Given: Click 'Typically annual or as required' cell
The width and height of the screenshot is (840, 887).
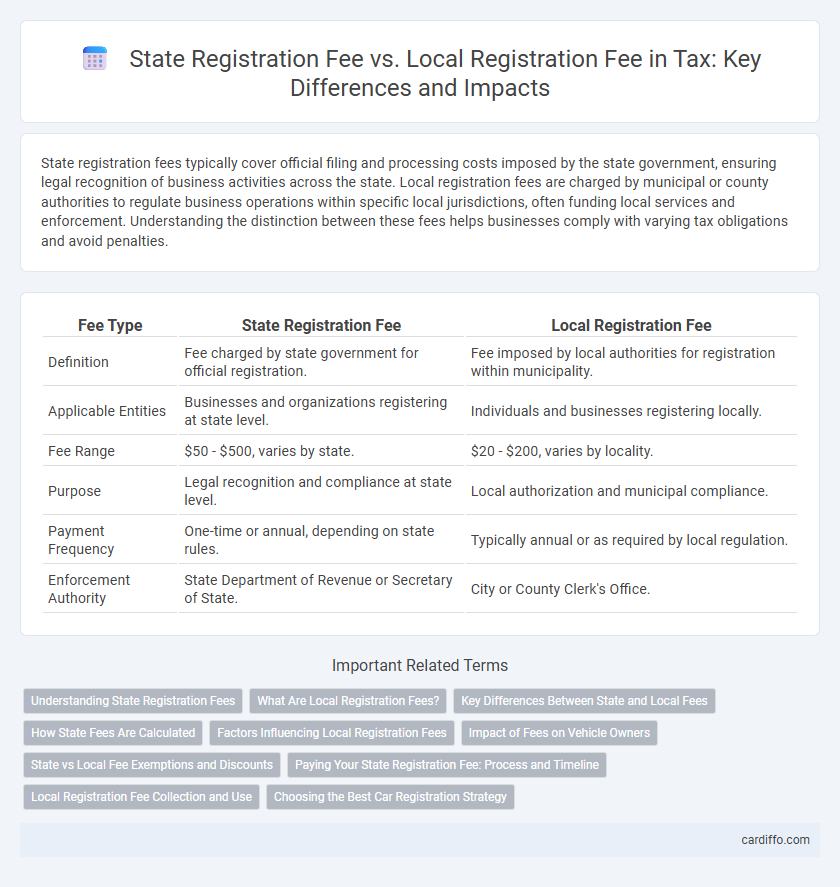Looking at the screenshot, I should coord(629,540).
